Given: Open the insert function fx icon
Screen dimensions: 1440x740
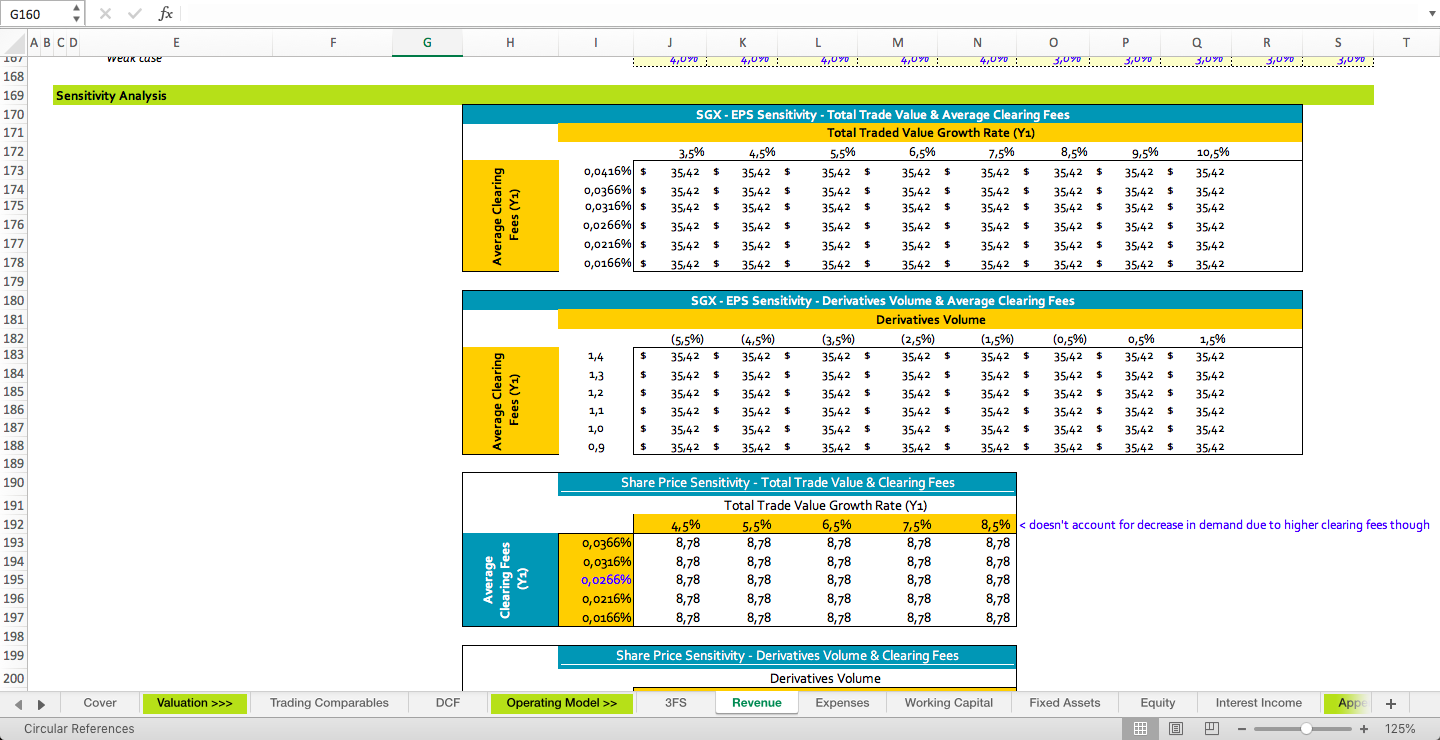Looking at the screenshot, I should coord(166,14).
